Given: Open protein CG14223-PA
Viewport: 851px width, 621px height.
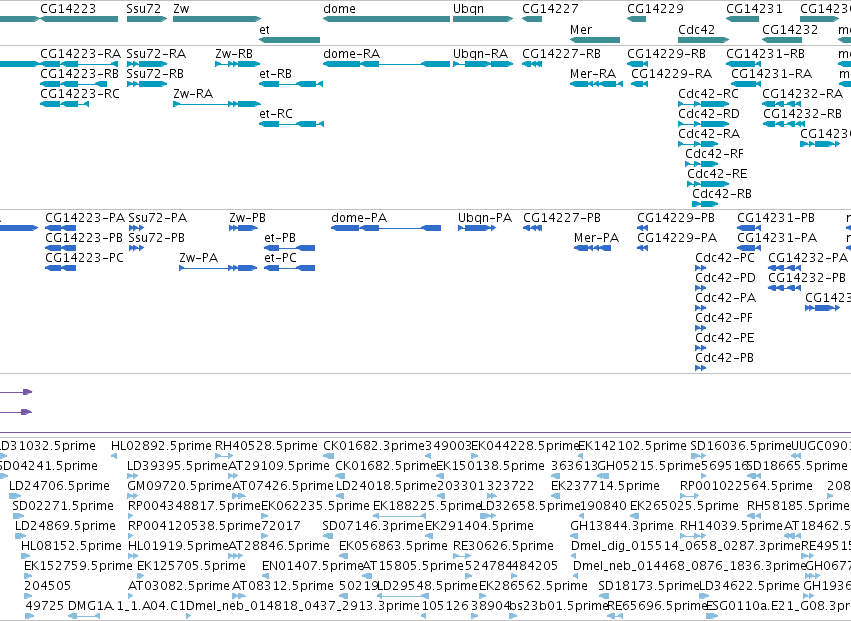Looking at the screenshot, I should tap(85, 218).
